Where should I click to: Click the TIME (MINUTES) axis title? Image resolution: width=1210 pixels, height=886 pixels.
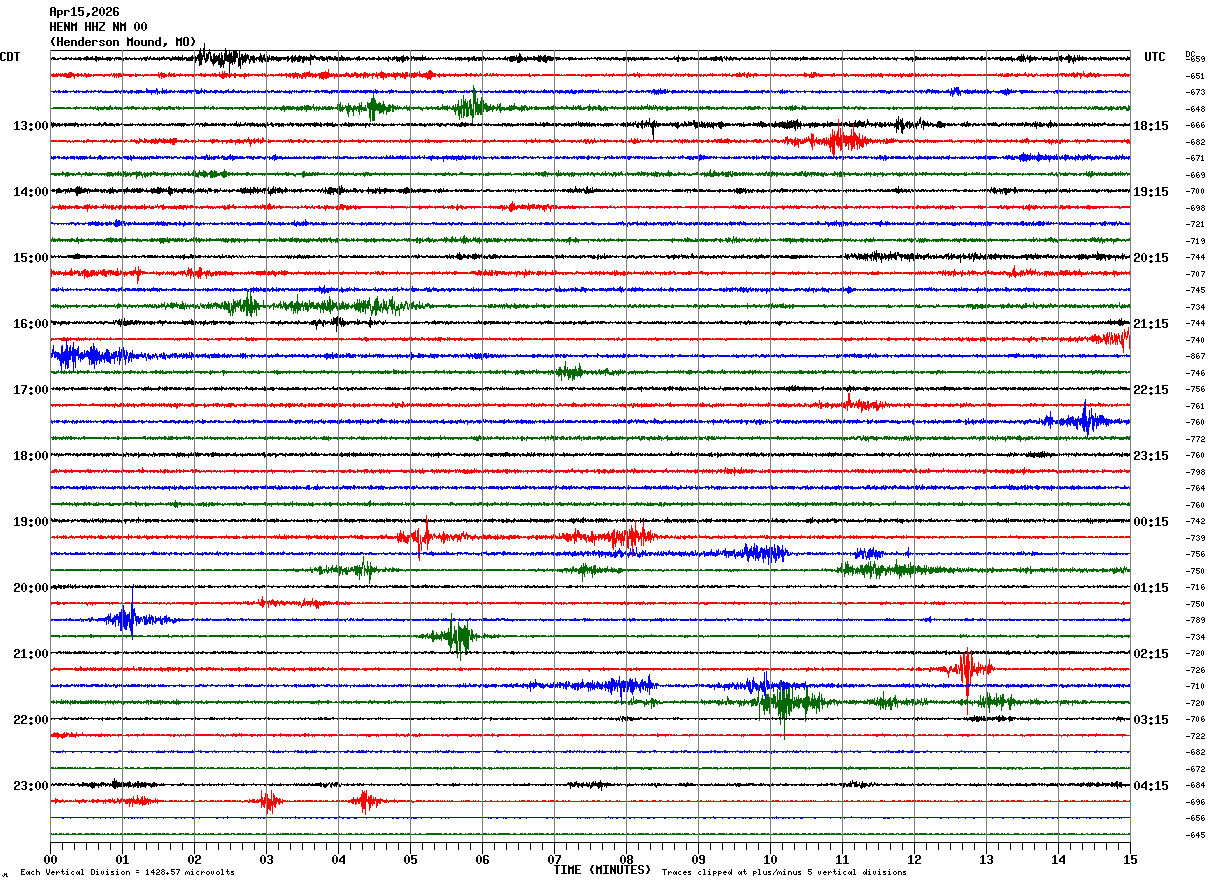point(602,870)
